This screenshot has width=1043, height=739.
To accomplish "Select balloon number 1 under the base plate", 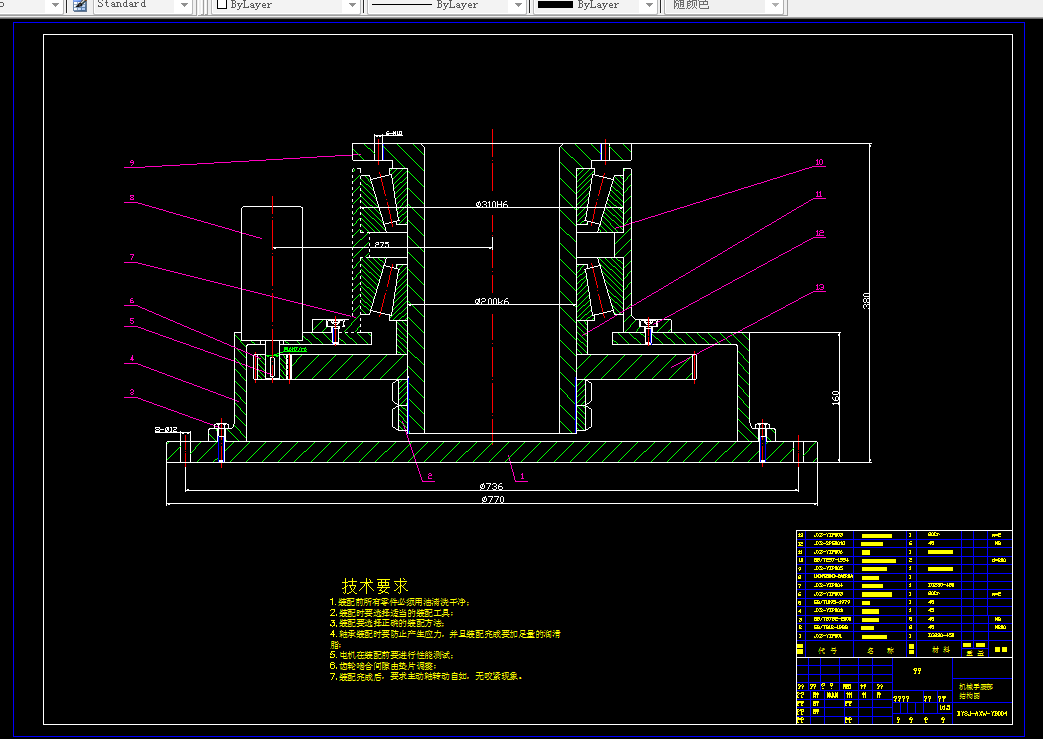I will click(522, 476).
